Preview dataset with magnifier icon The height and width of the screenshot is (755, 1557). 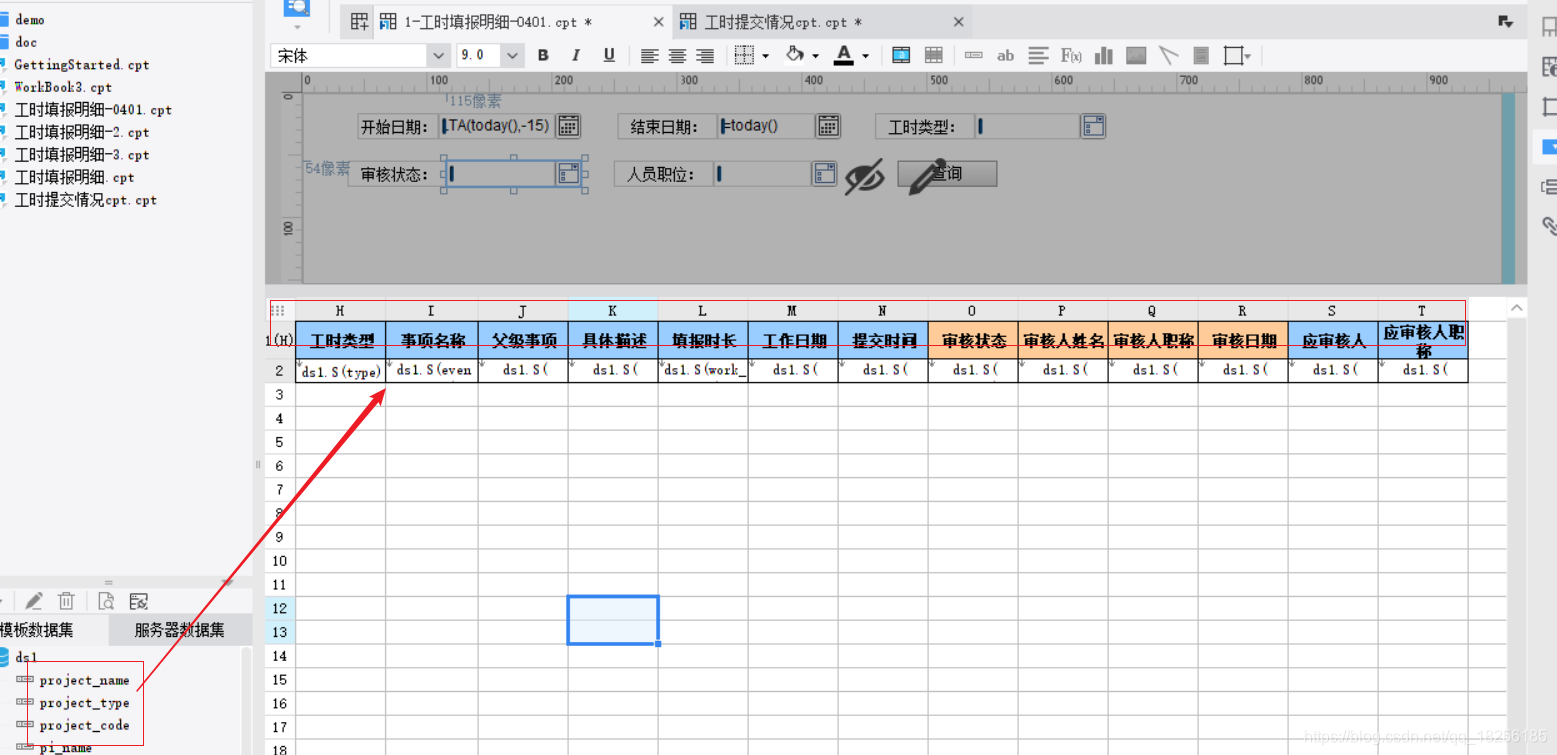pyautogui.click(x=106, y=601)
